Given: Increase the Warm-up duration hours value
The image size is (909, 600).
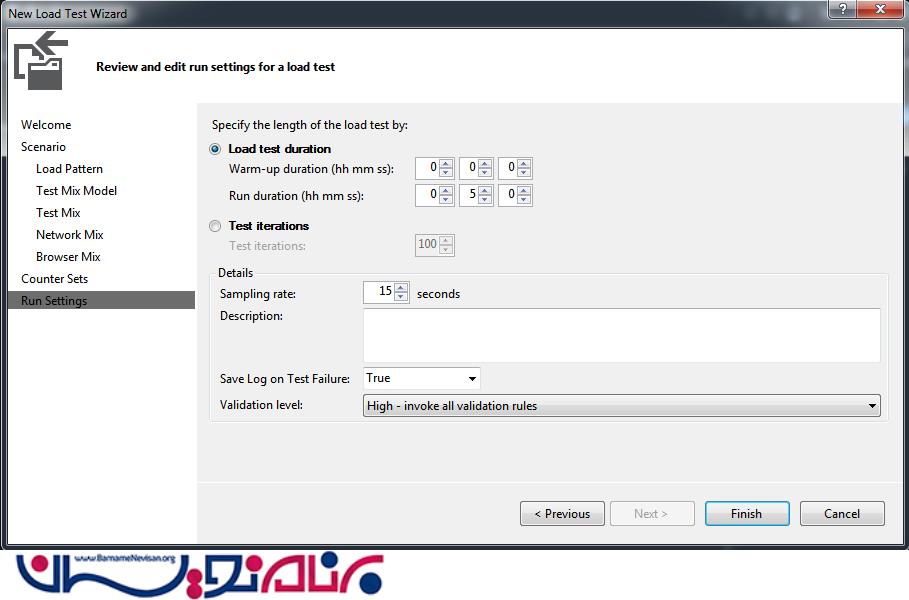Looking at the screenshot, I should coord(446,163).
